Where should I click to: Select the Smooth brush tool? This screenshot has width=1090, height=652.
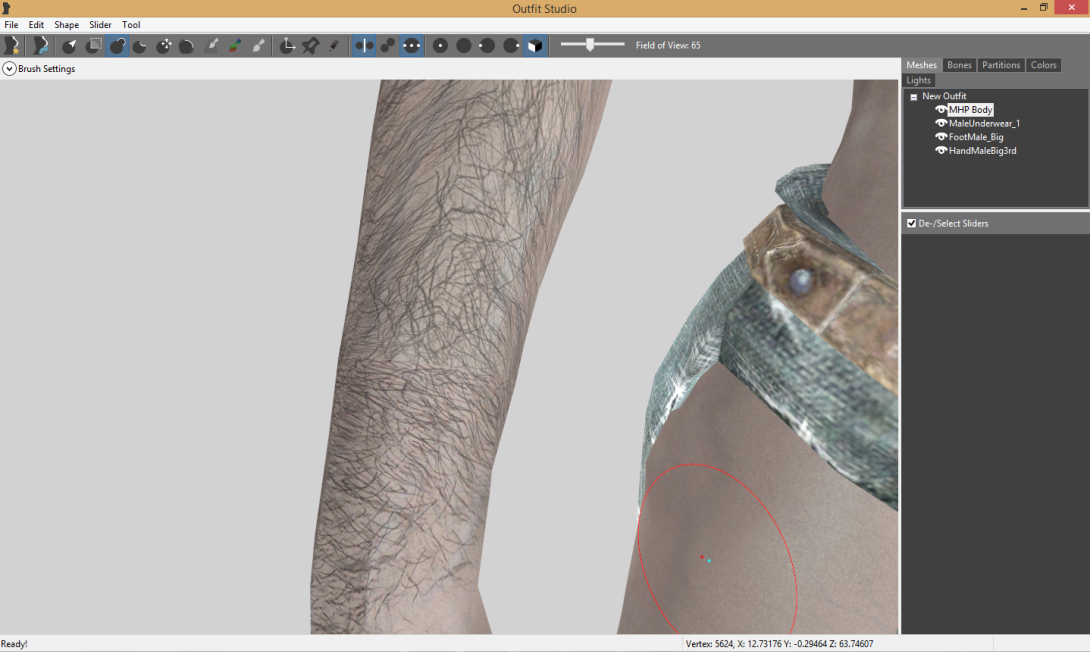[x=187, y=46]
